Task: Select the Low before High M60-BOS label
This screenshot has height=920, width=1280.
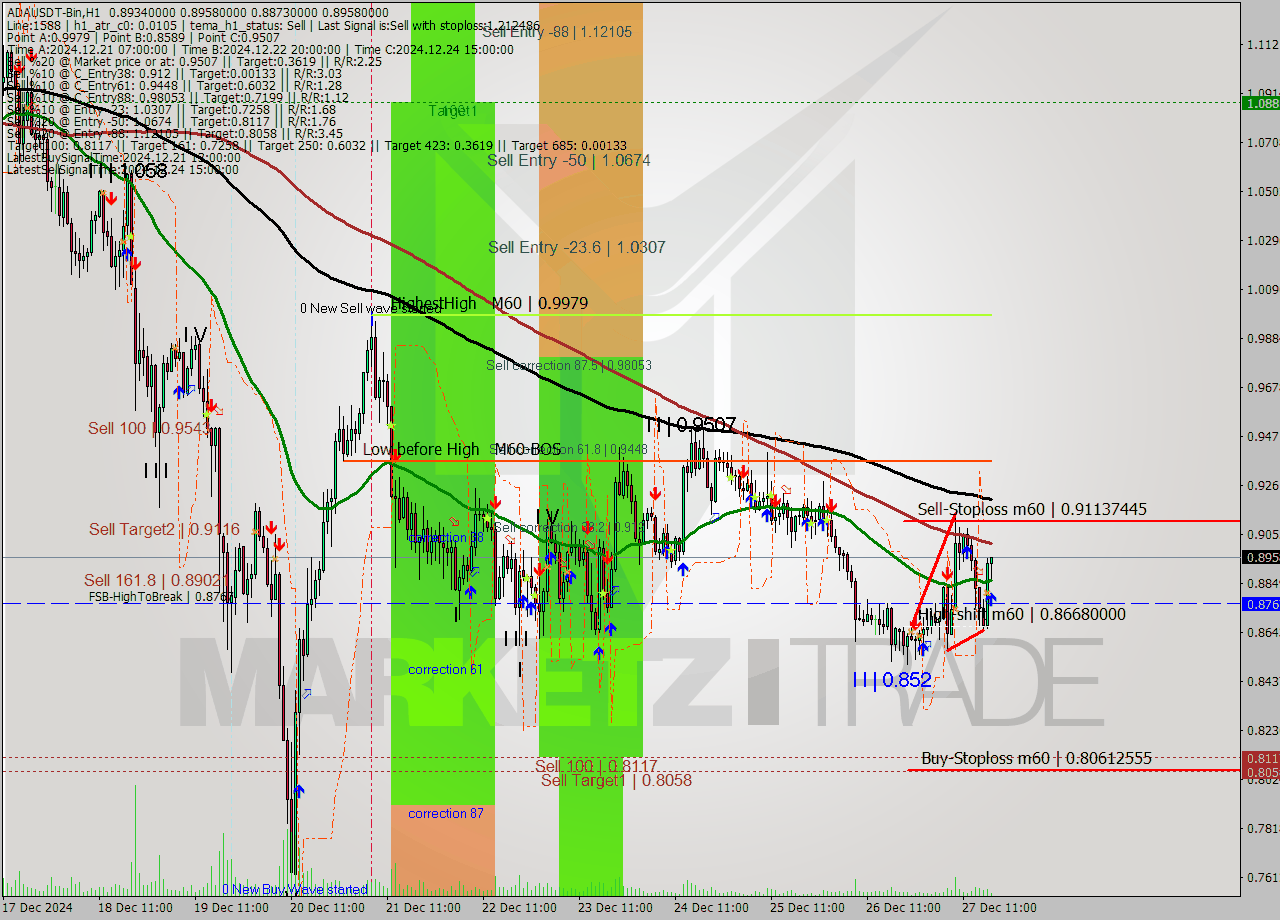Action: (x=462, y=449)
